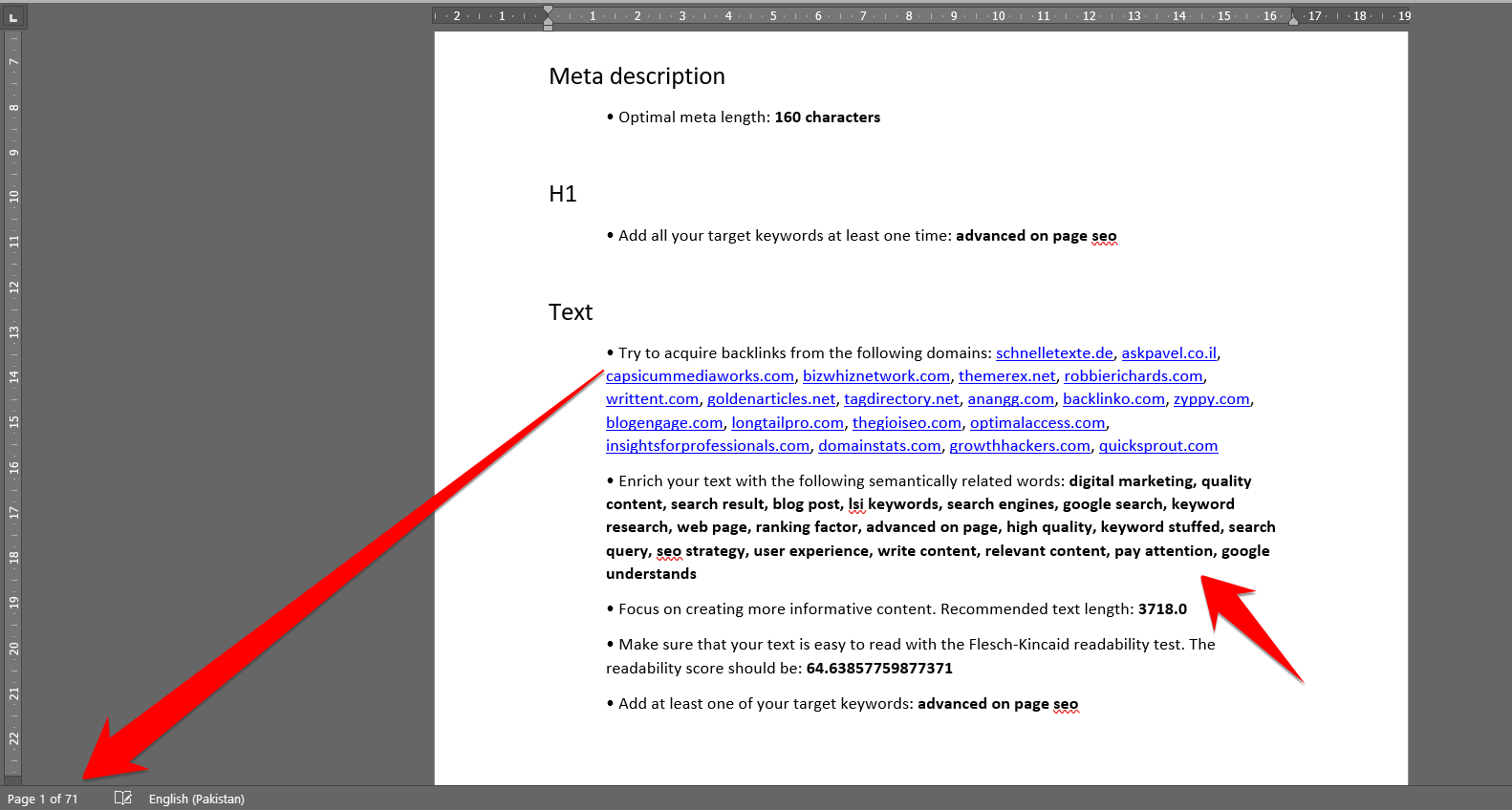Place cursor in the Meta description heading
This screenshot has width=1512, height=810.
637,76
